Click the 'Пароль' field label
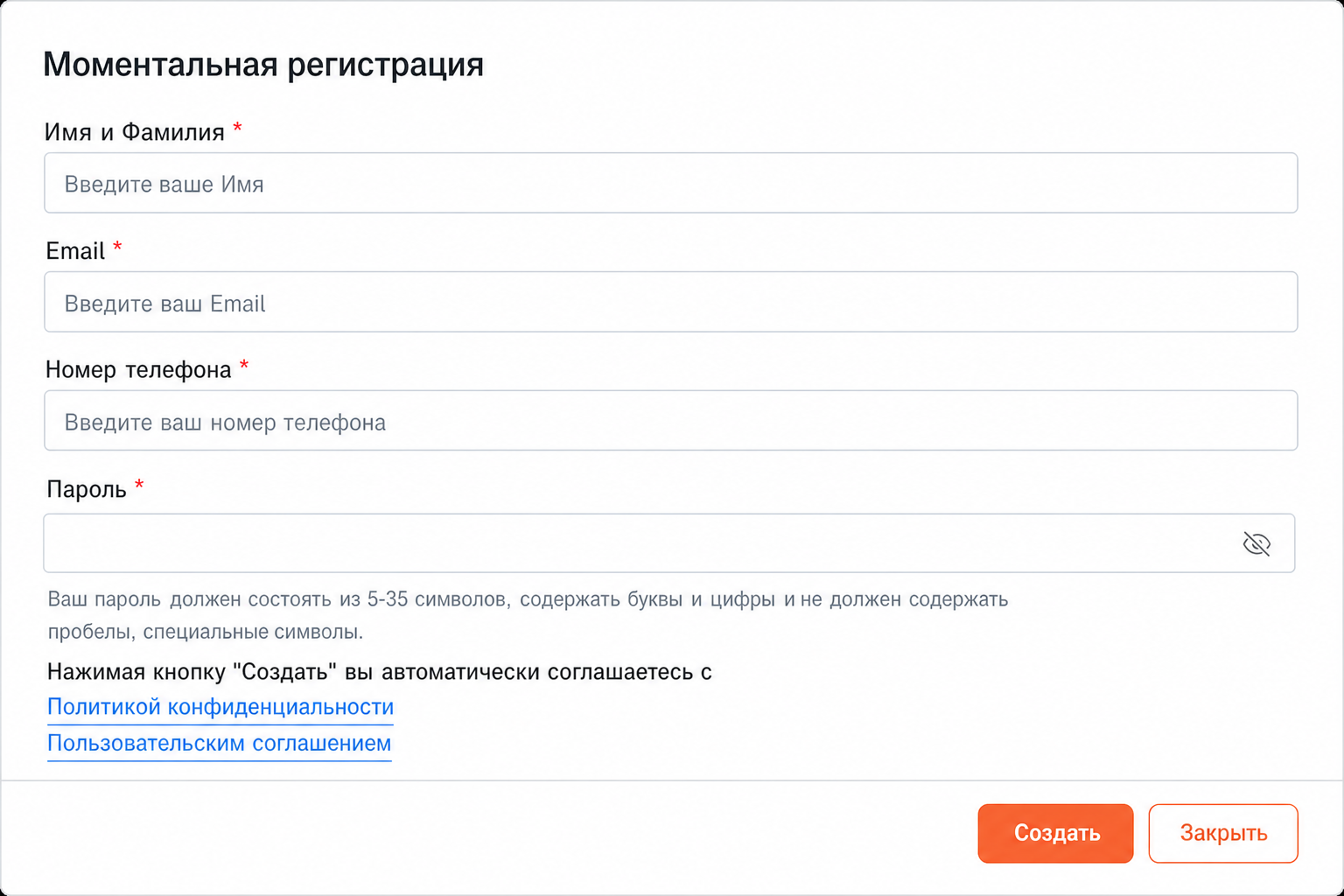 (87, 489)
